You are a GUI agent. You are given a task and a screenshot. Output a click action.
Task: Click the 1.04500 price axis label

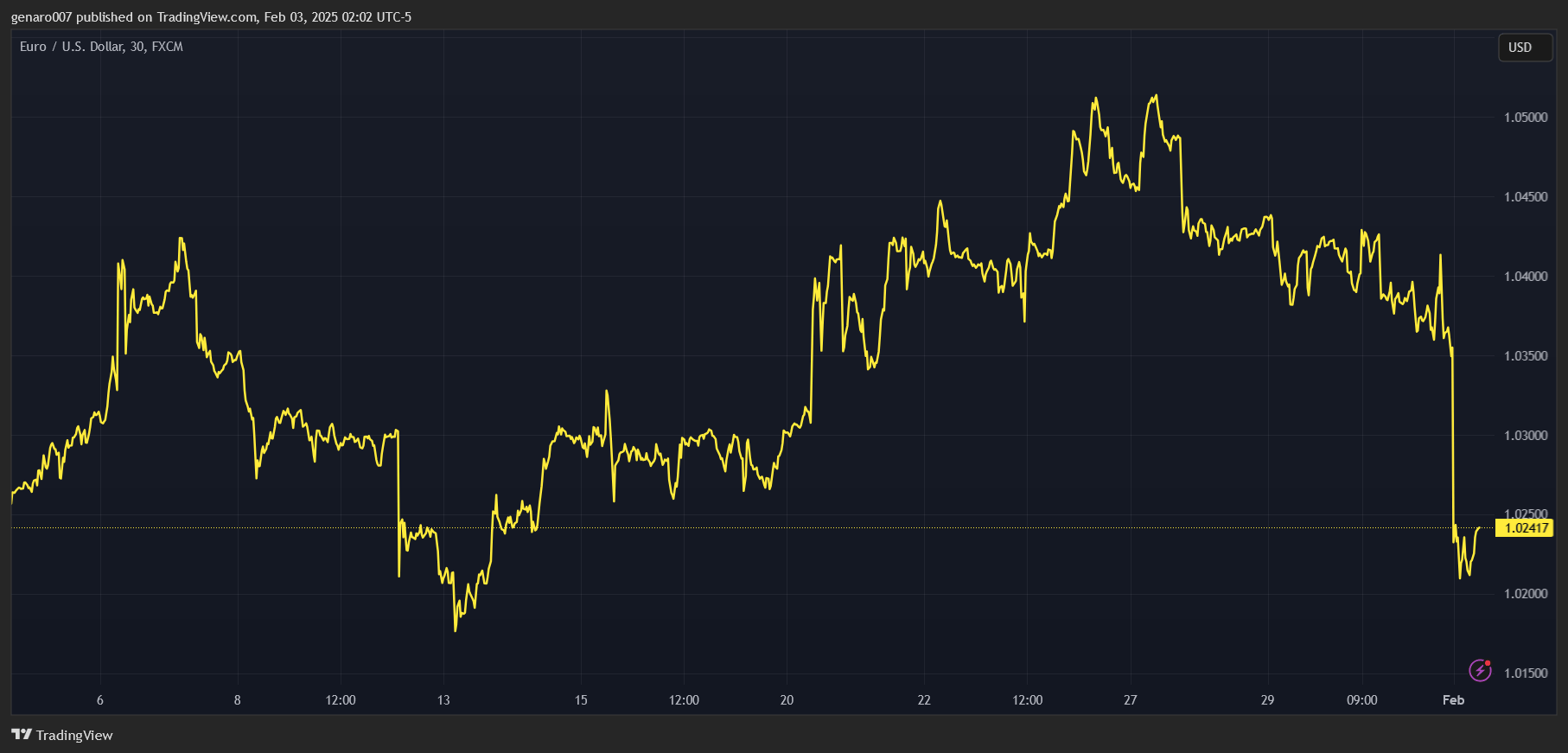coord(1526,197)
